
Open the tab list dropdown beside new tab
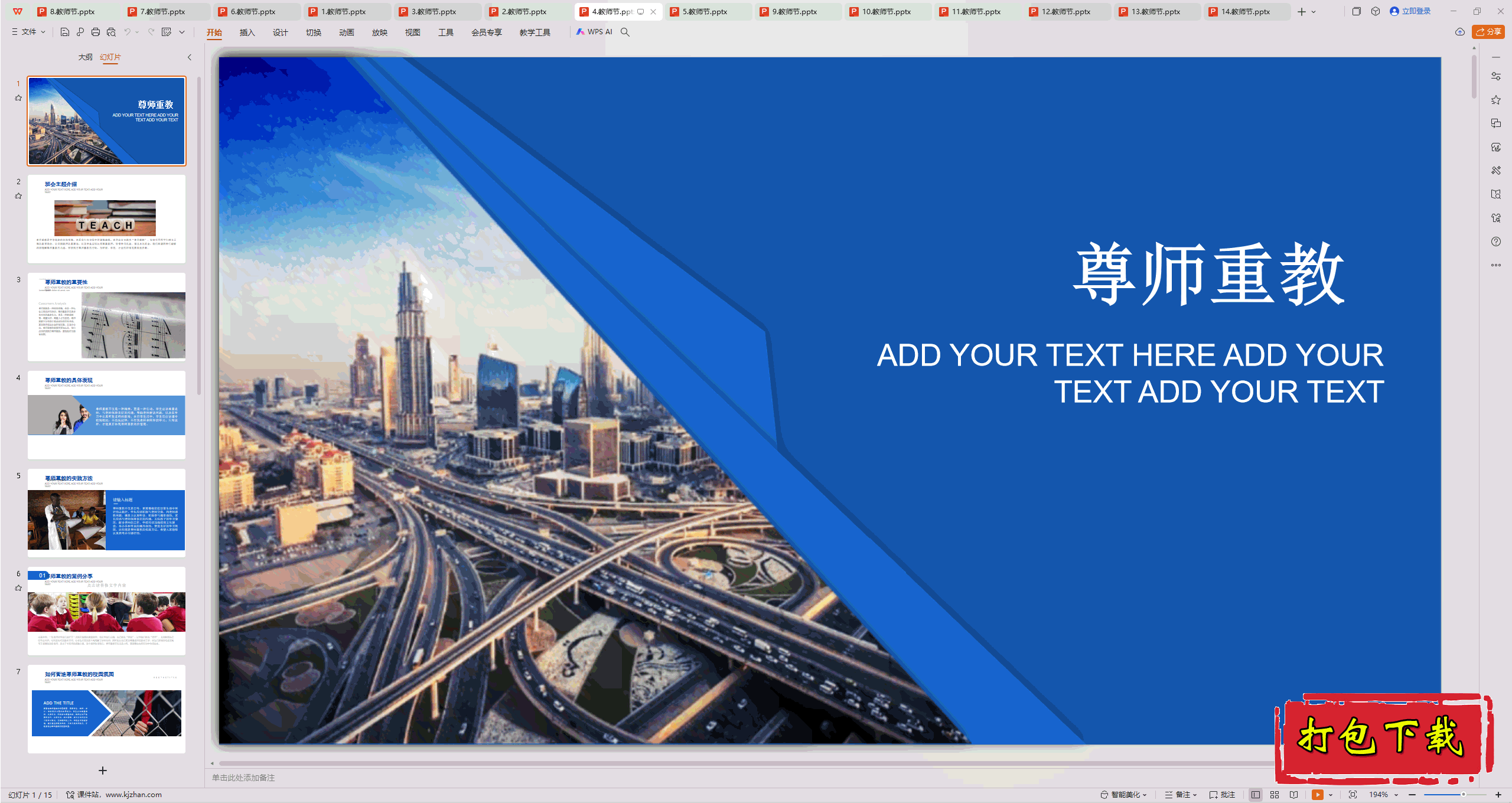pos(1314,12)
